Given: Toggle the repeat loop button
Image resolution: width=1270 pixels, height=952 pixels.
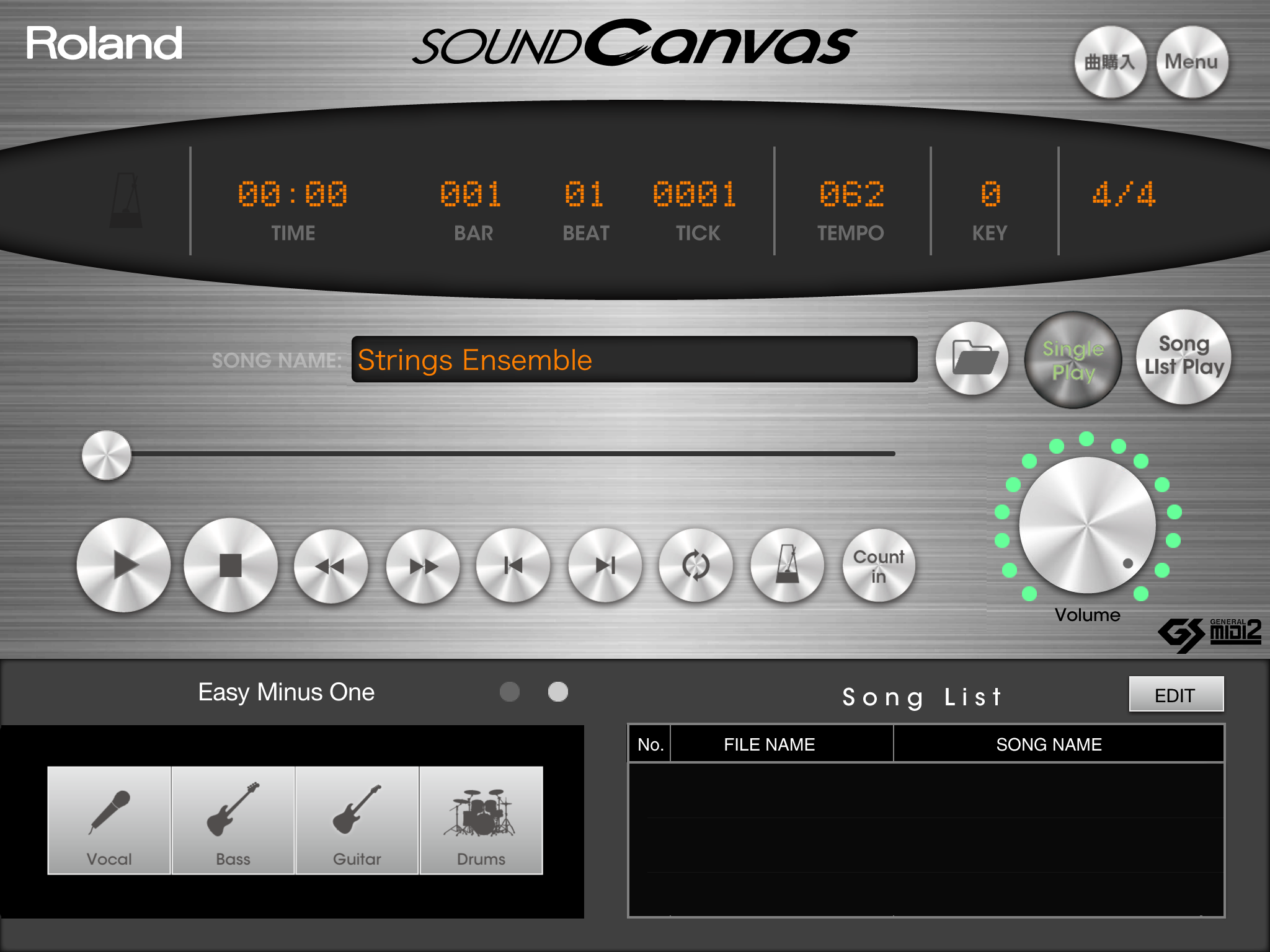Looking at the screenshot, I should tap(696, 565).
